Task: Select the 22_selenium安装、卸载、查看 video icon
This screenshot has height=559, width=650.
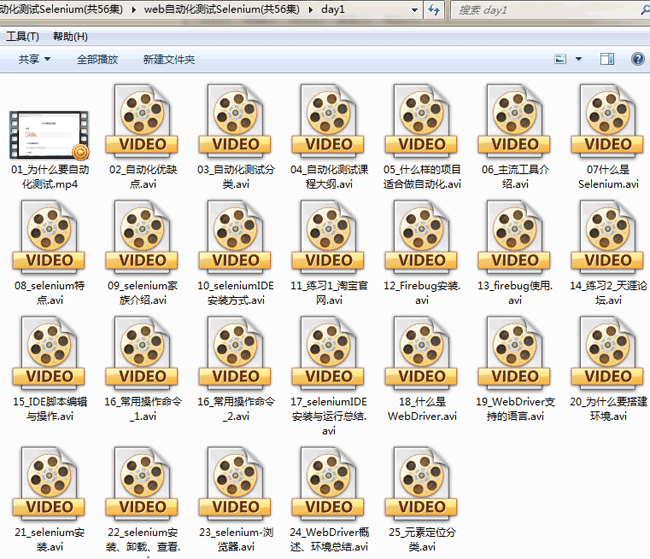Action: (142, 484)
